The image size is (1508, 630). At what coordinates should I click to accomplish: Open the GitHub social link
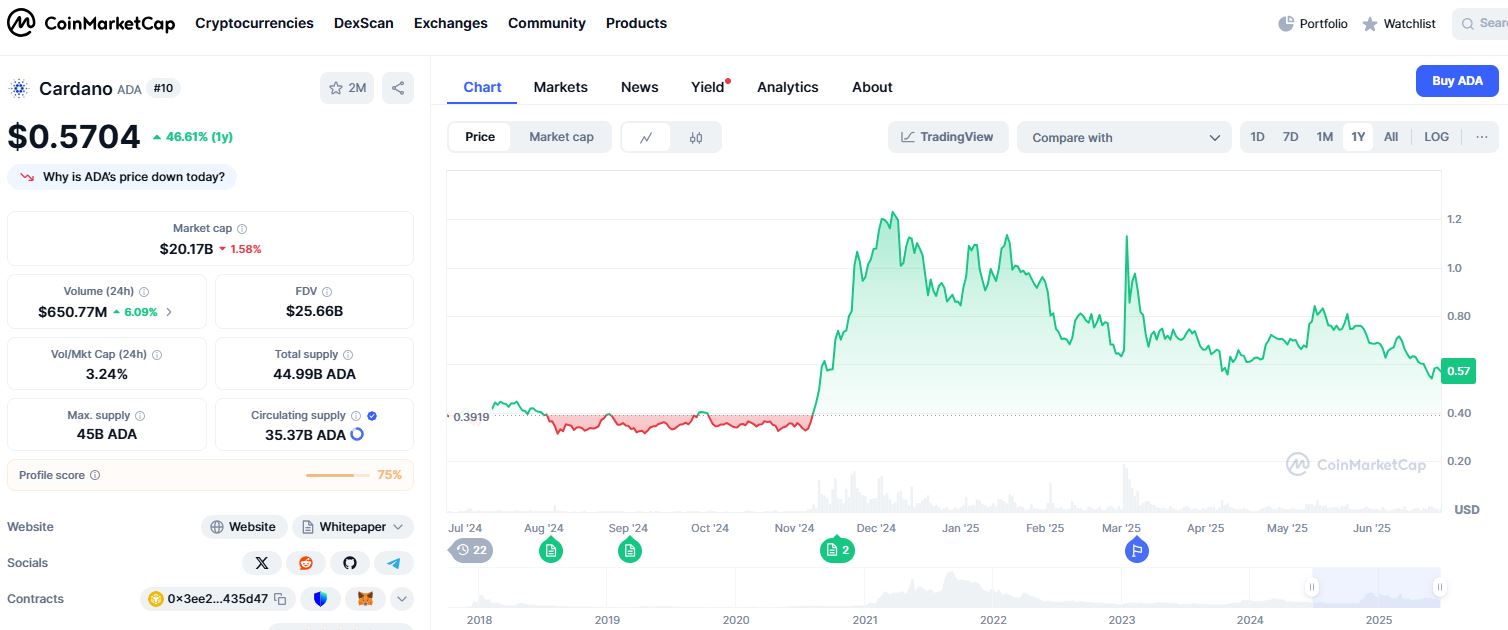tap(350, 563)
